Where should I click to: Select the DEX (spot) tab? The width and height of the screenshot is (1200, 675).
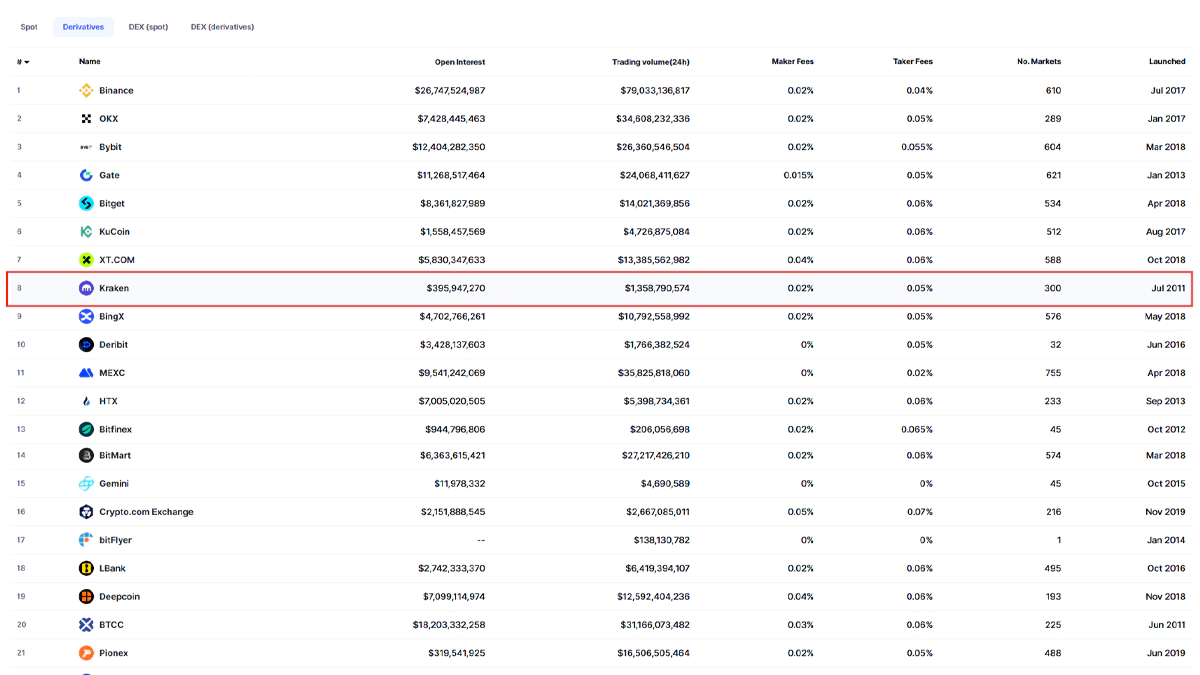coord(148,27)
